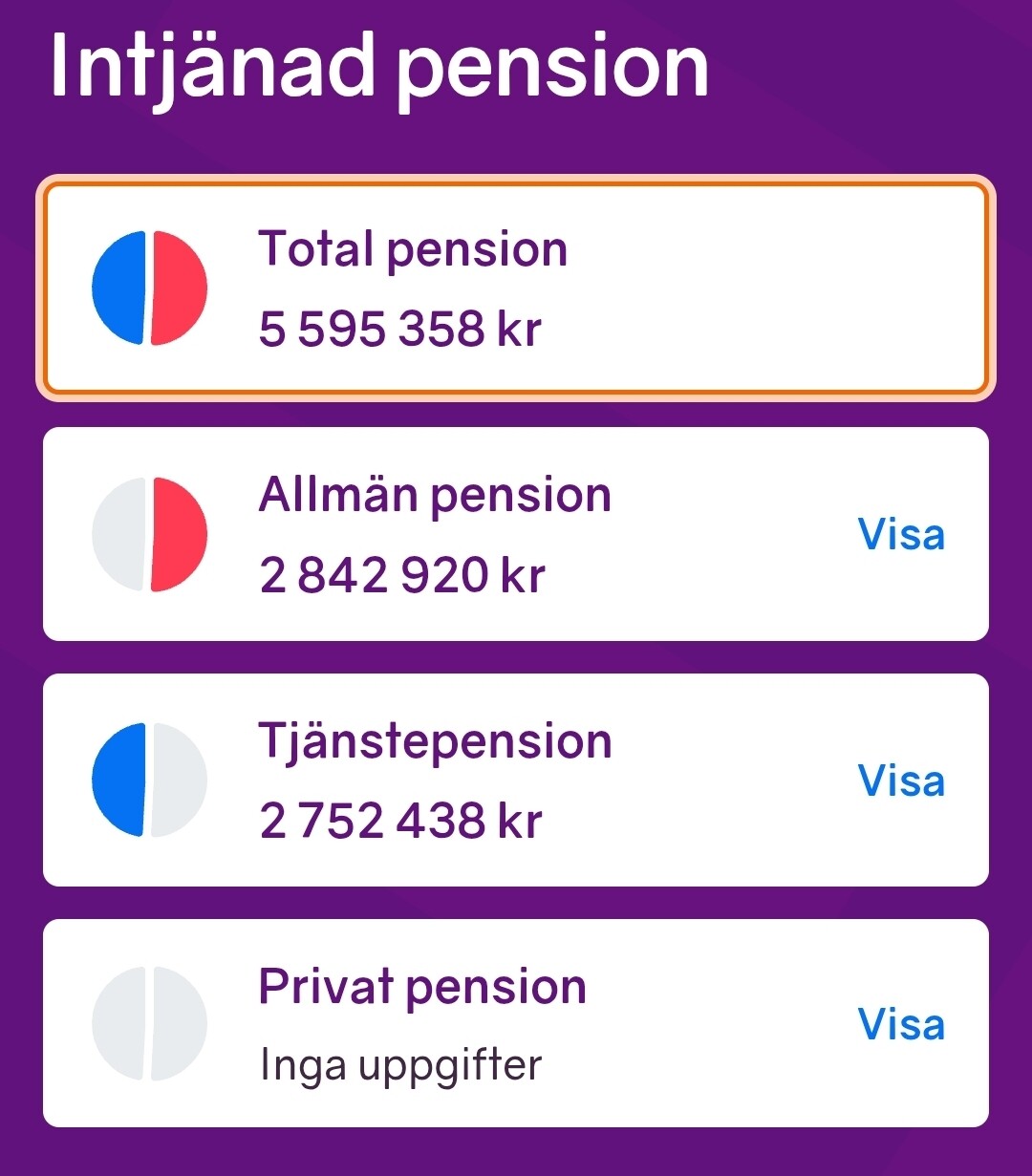Screen dimensions: 1032x1176
Task: Click the 2 842 920 kr amount
Action: (x=402, y=576)
